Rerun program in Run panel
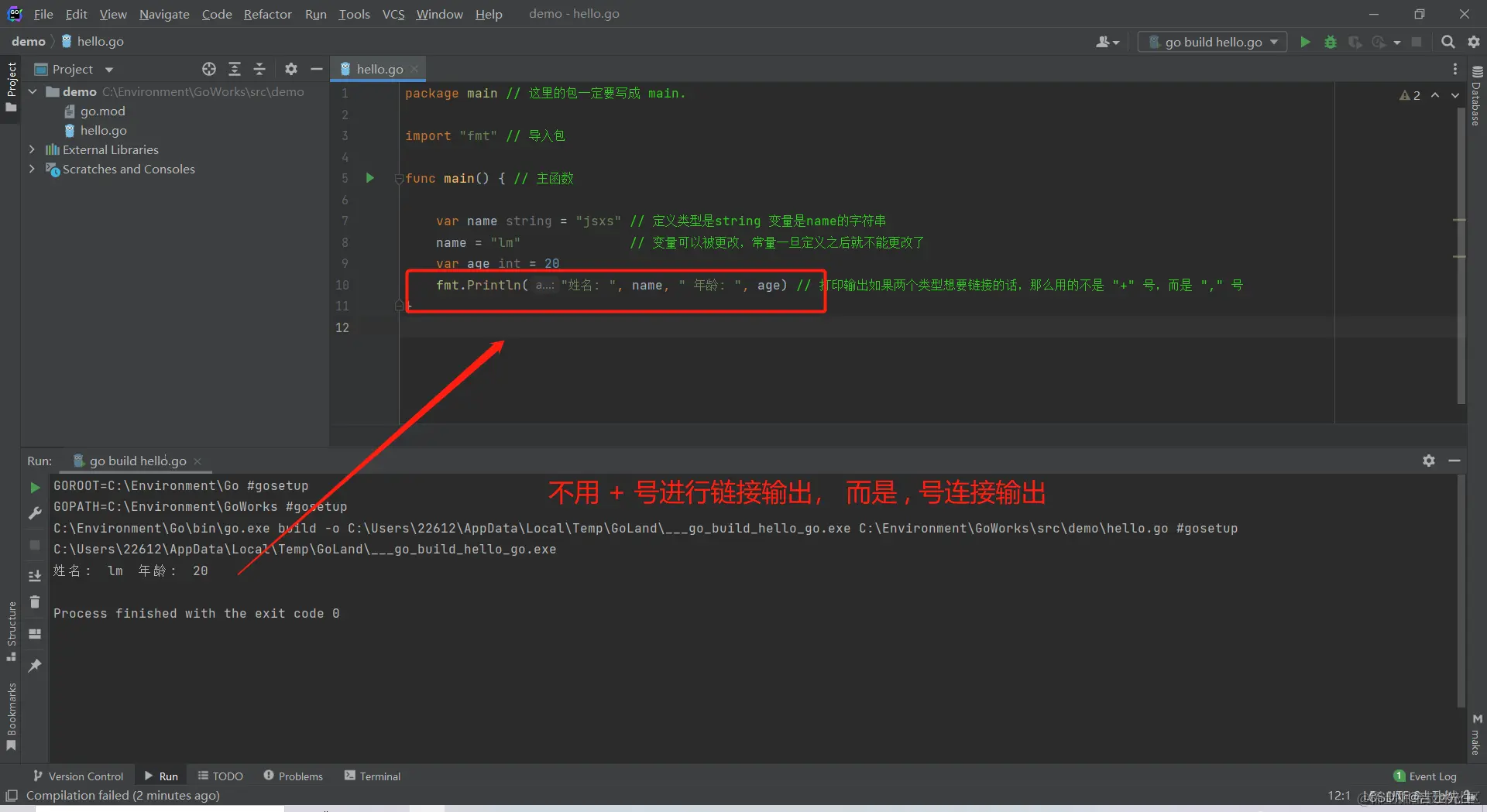1487x812 pixels. click(x=35, y=488)
